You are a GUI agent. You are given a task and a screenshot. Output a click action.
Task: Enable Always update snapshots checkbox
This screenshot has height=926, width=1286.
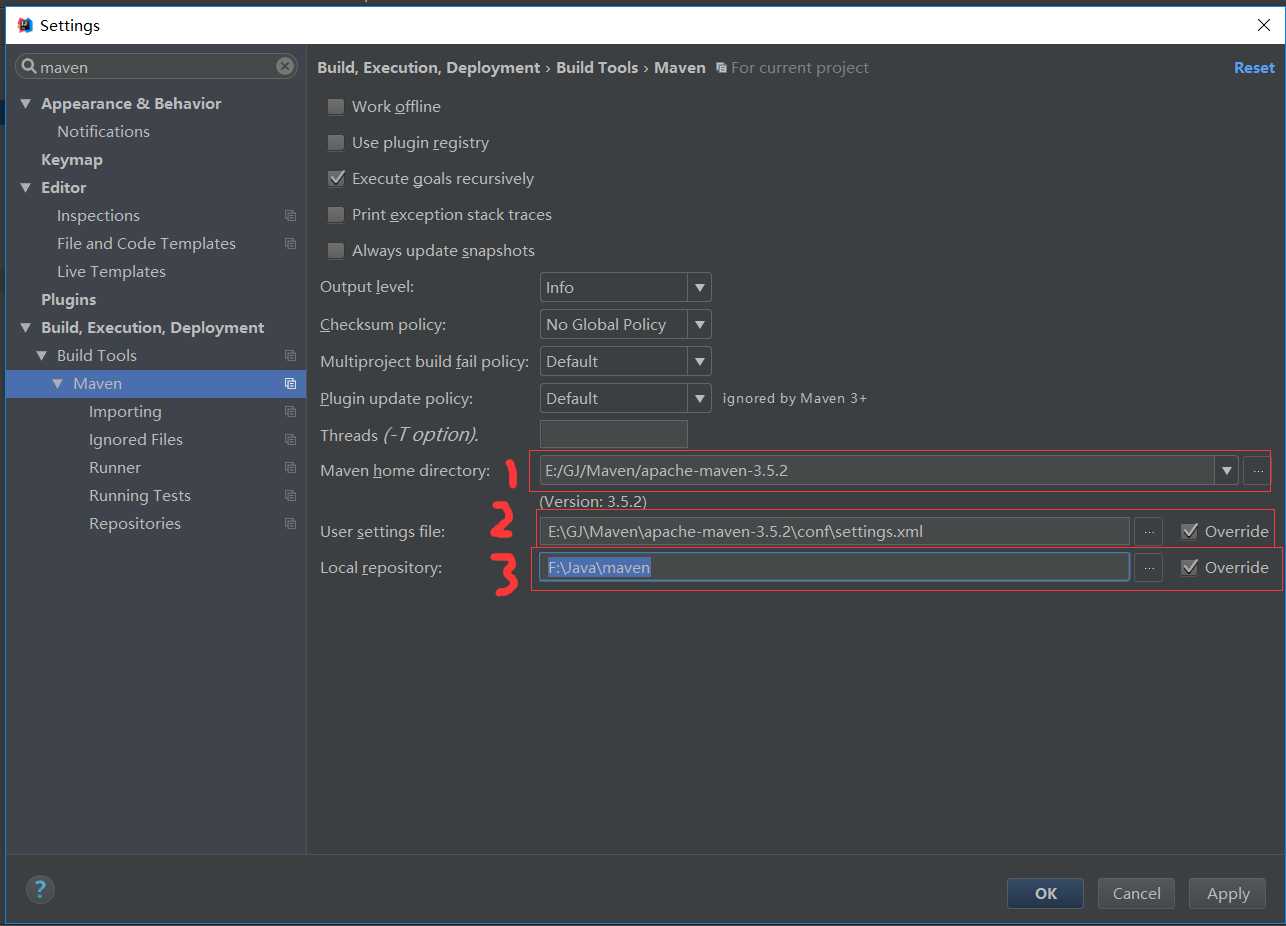coord(336,250)
